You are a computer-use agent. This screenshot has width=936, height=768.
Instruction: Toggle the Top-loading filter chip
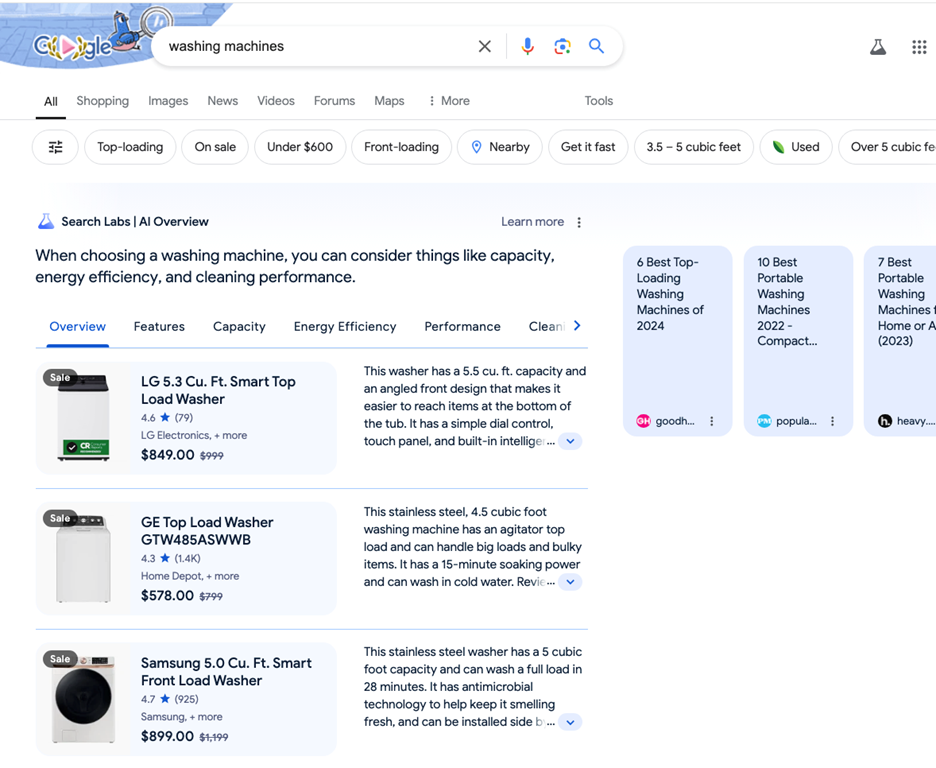point(130,147)
